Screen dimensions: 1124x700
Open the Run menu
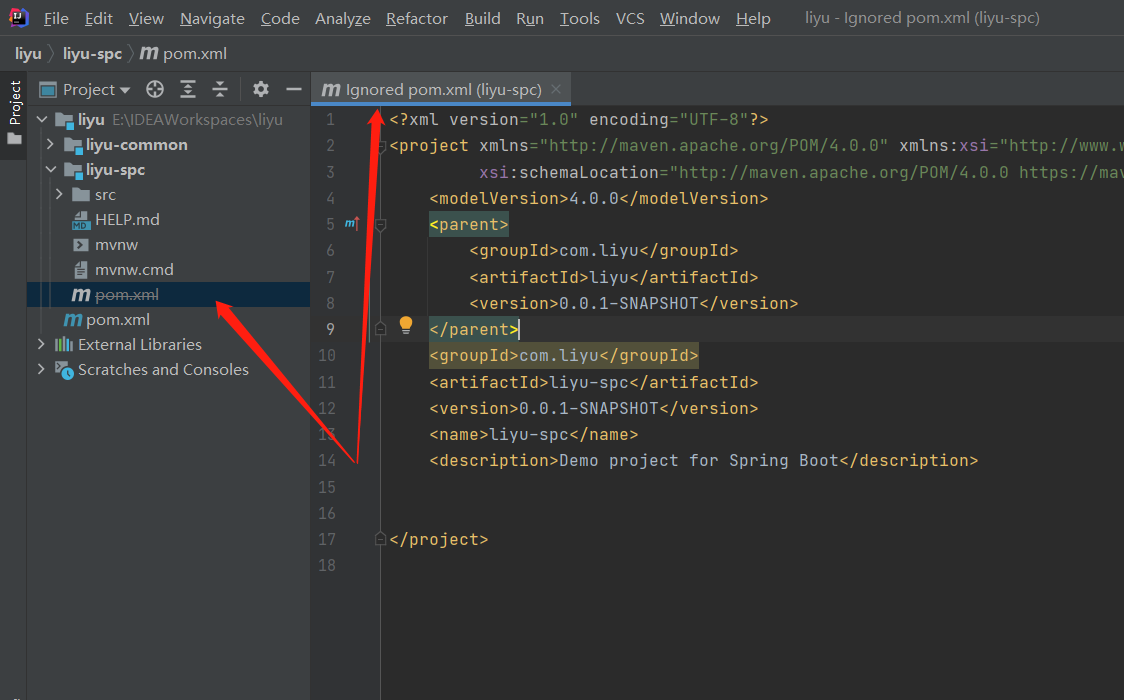click(530, 19)
